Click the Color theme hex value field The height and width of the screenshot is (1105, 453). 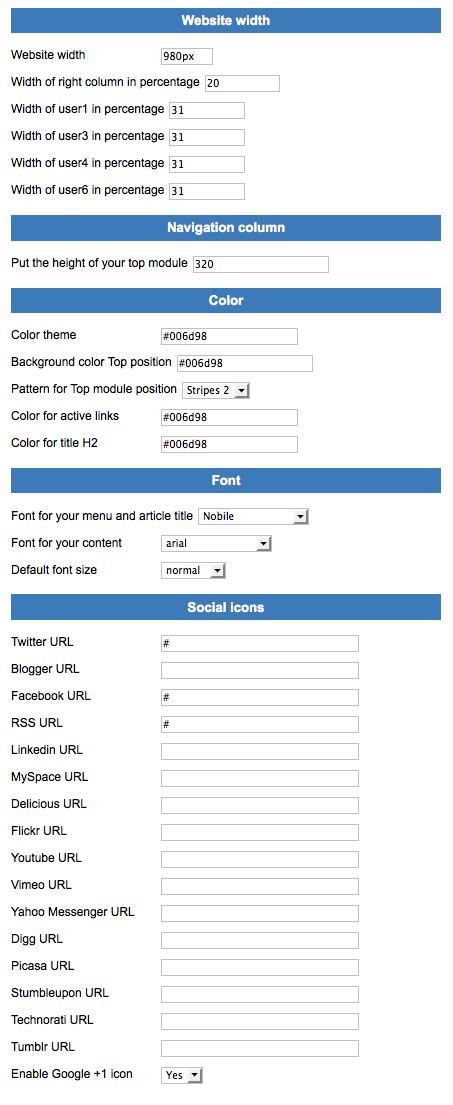229,336
